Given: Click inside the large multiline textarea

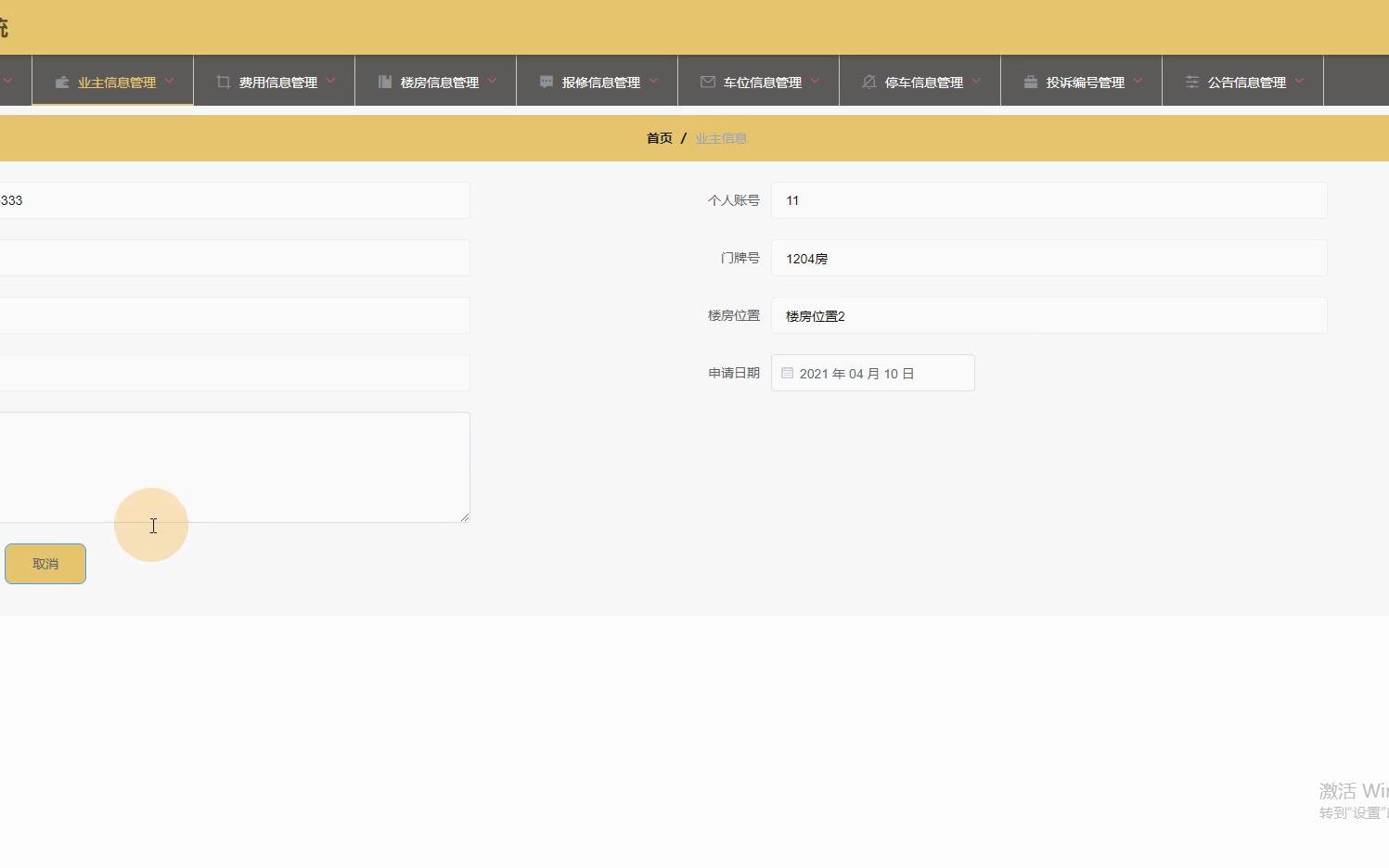Looking at the screenshot, I should 234,467.
